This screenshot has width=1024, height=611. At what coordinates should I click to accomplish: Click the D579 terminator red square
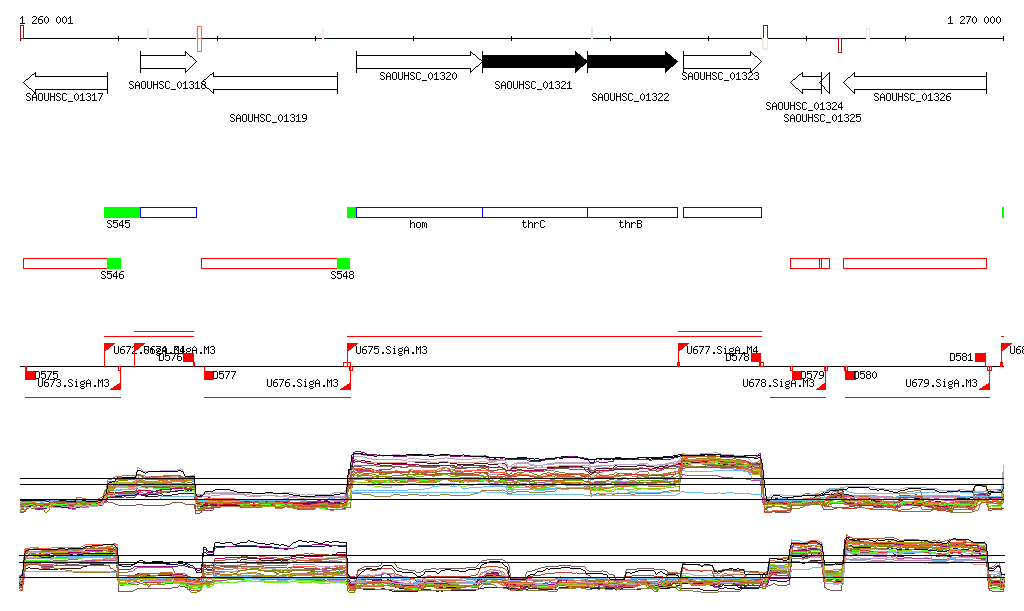(x=797, y=375)
